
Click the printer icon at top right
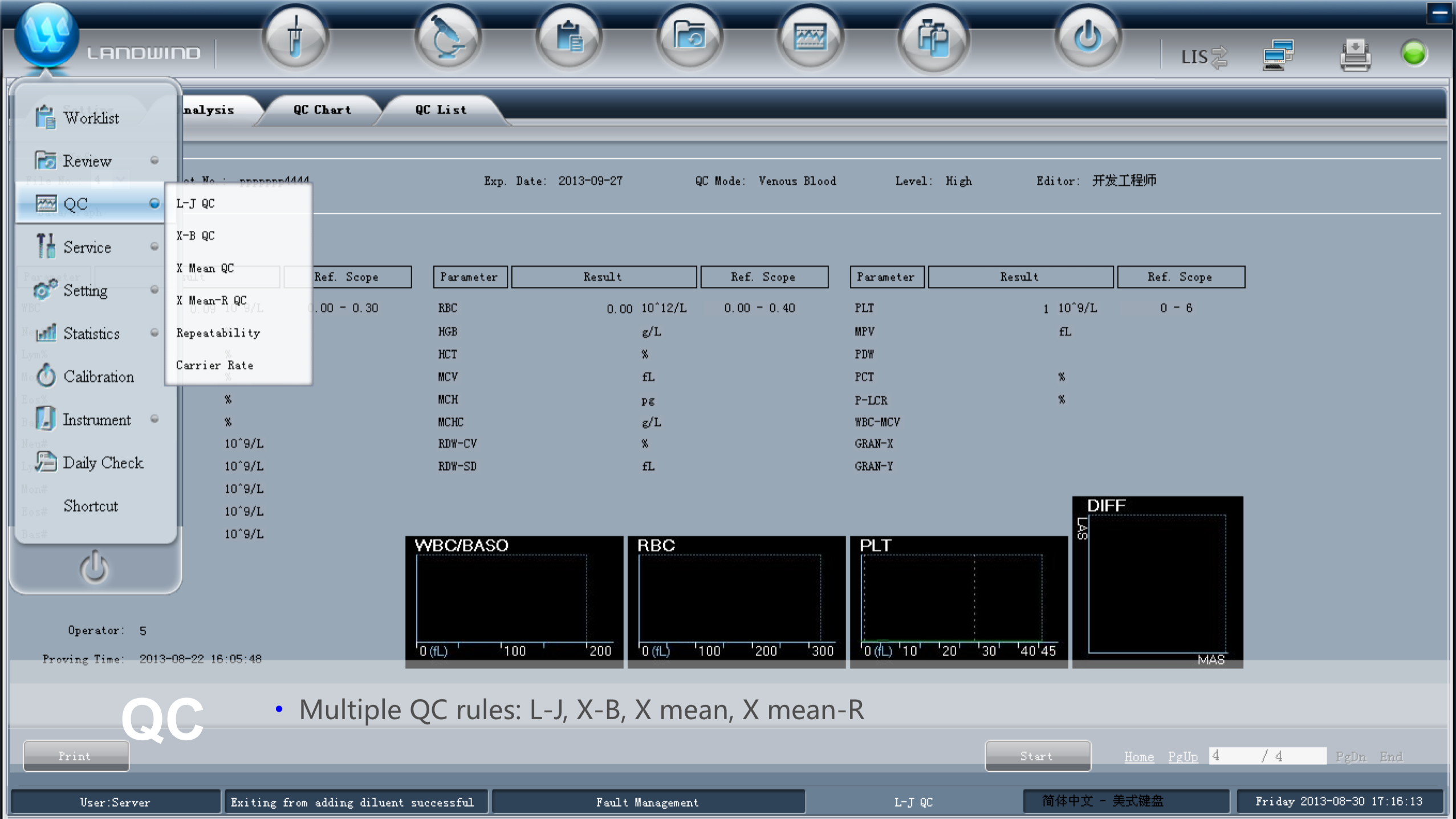pyautogui.click(x=1355, y=55)
